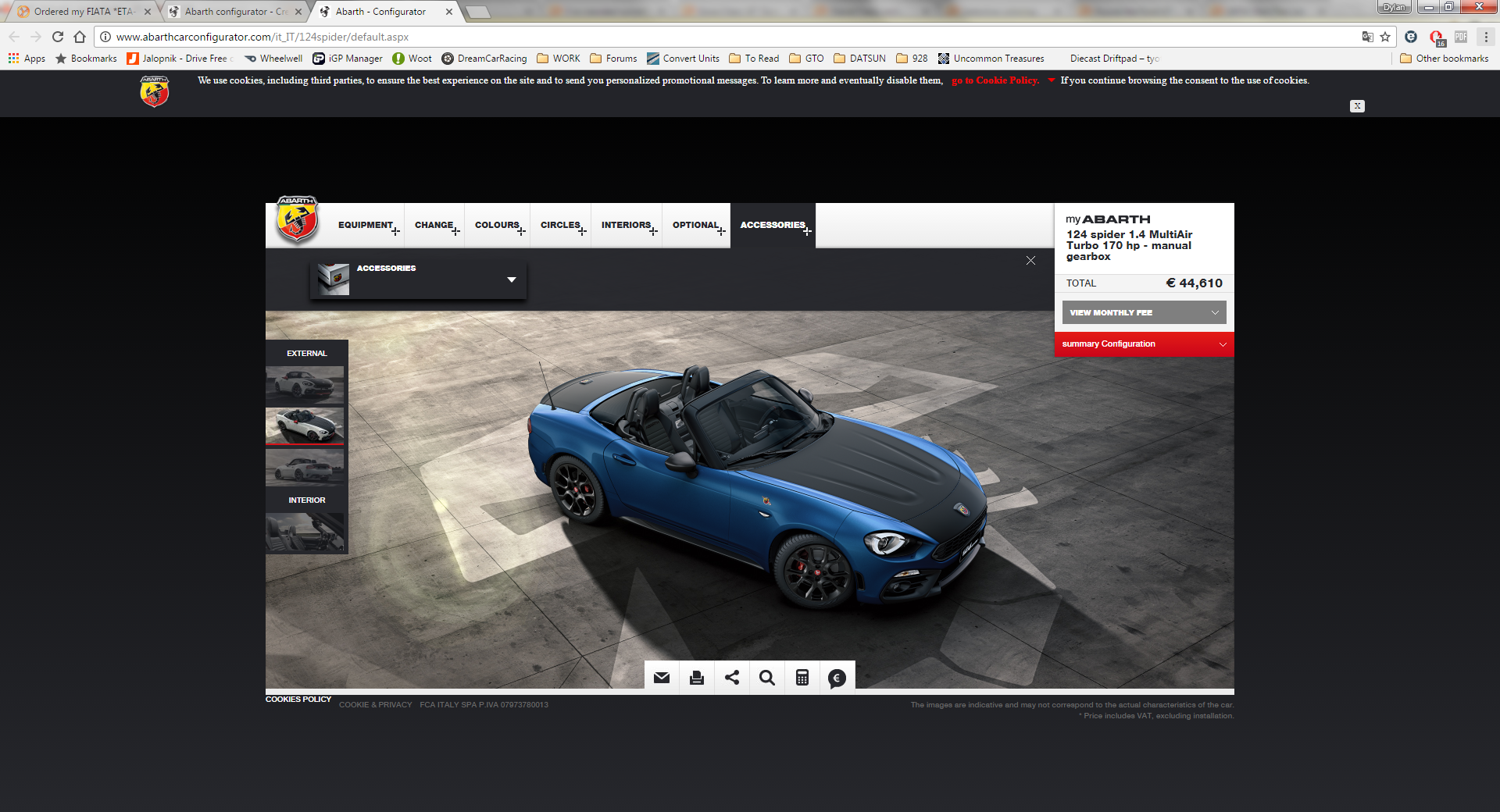Switch to the COLOURS tab

click(498, 225)
